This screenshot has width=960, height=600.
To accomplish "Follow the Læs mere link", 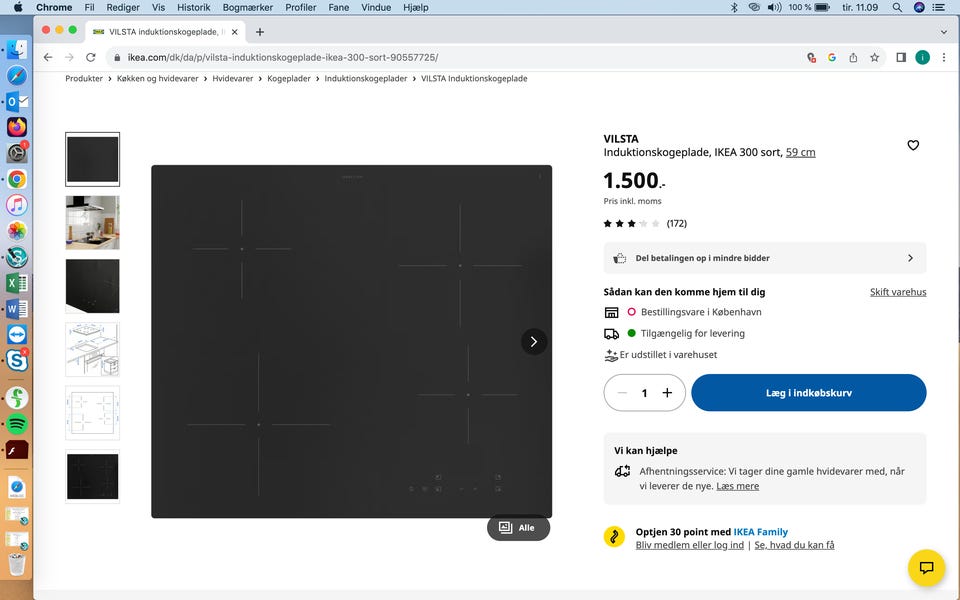I will tap(737, 486).
